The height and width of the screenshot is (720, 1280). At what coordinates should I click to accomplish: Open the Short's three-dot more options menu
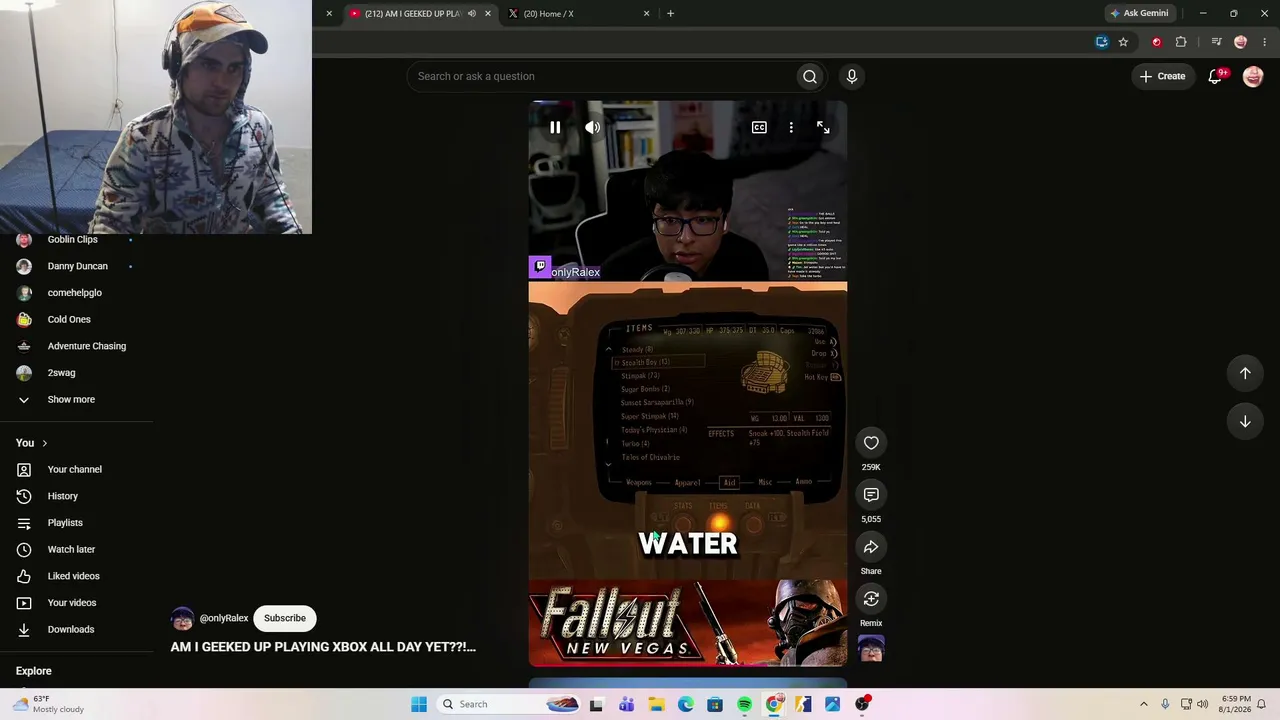[791, 128]
